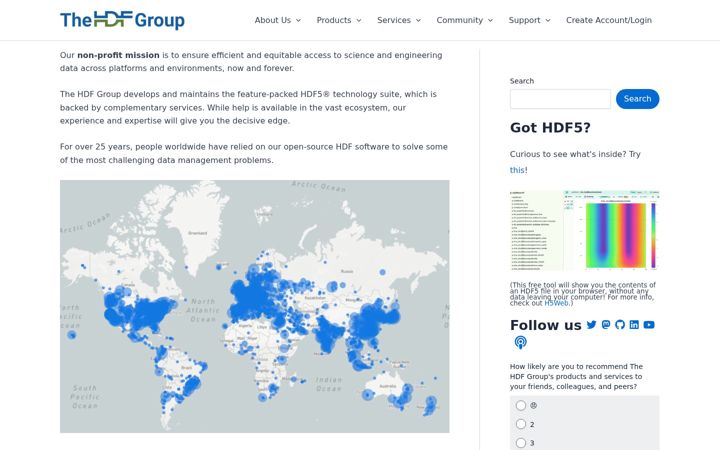Select rating 2 radio button
Image resolution: width=720 pixels, height=450 pixels.
coord(521,424)
